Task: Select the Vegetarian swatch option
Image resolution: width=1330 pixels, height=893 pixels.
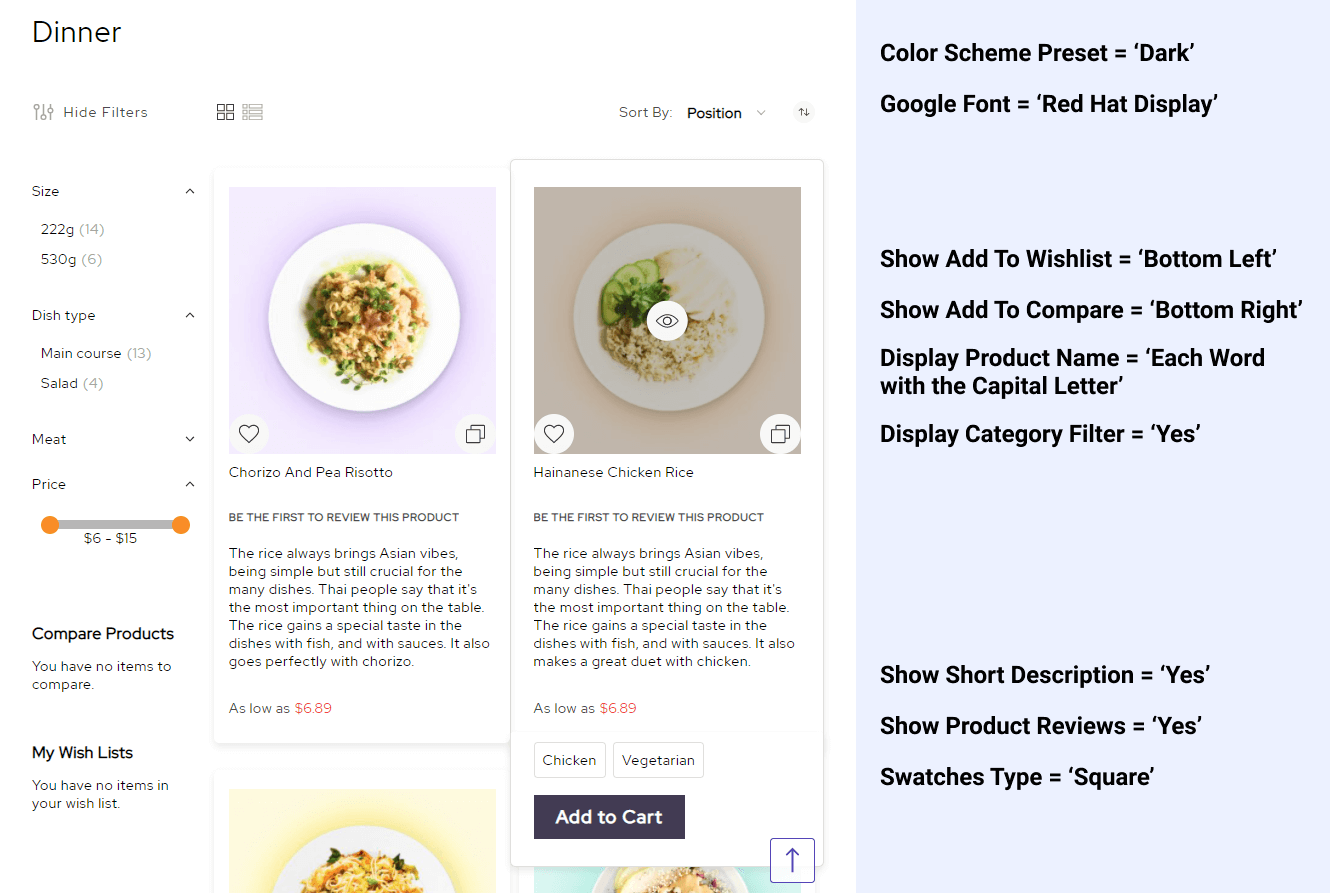Action: click(x=658, y=760)
